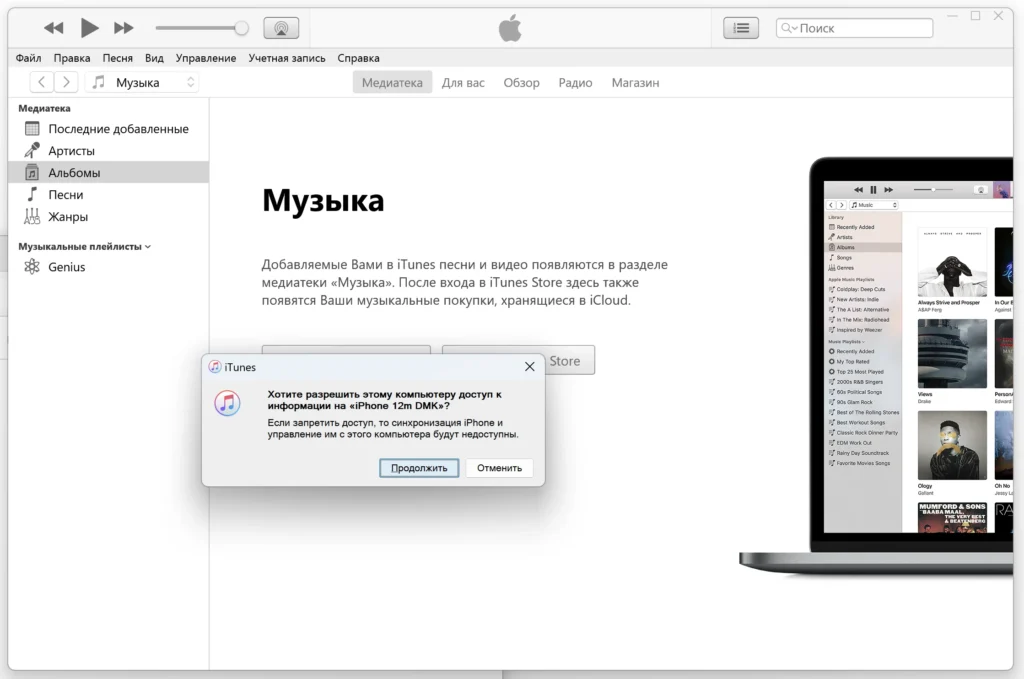1024x679 pixels.
Task: Go back with the left arrow
Action: (x=42, y=82)
